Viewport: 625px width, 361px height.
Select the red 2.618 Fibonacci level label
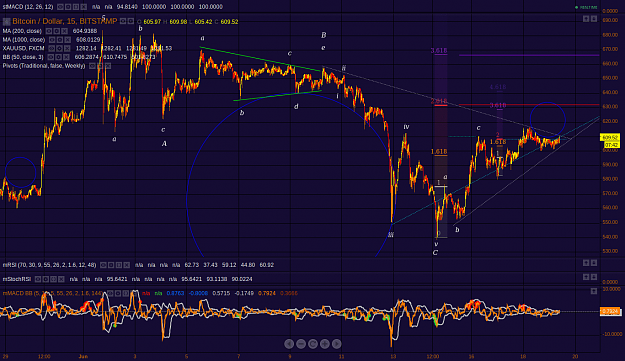click(x=439, y=101)
